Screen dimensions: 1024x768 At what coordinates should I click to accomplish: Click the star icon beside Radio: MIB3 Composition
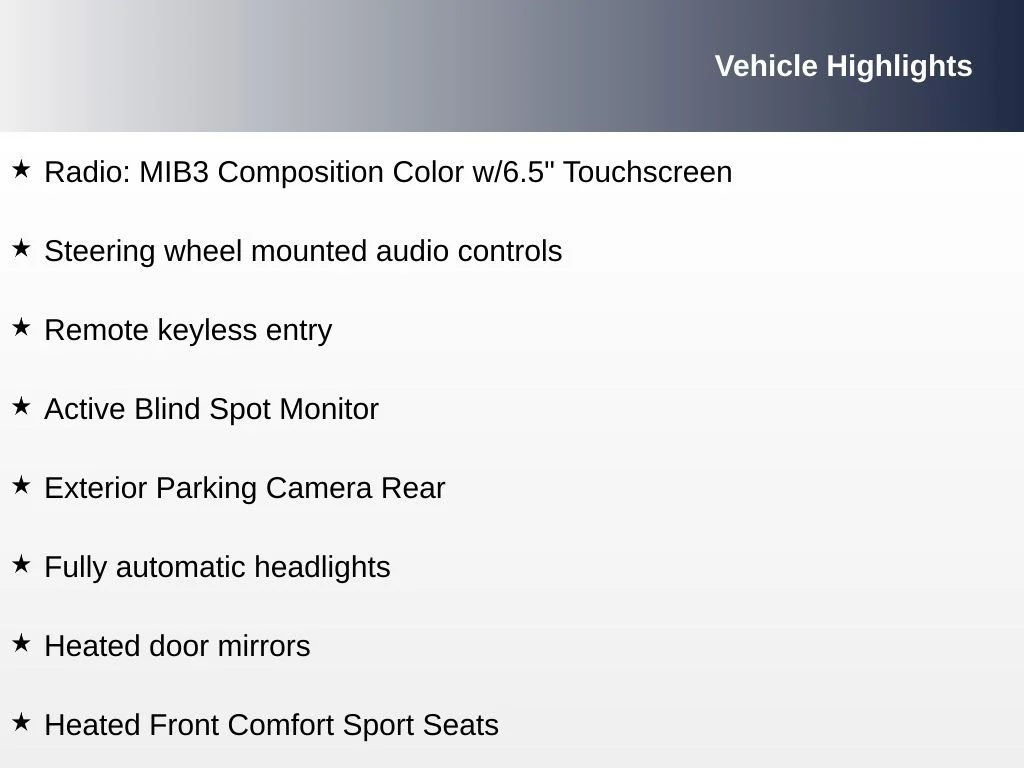[21, 170]
